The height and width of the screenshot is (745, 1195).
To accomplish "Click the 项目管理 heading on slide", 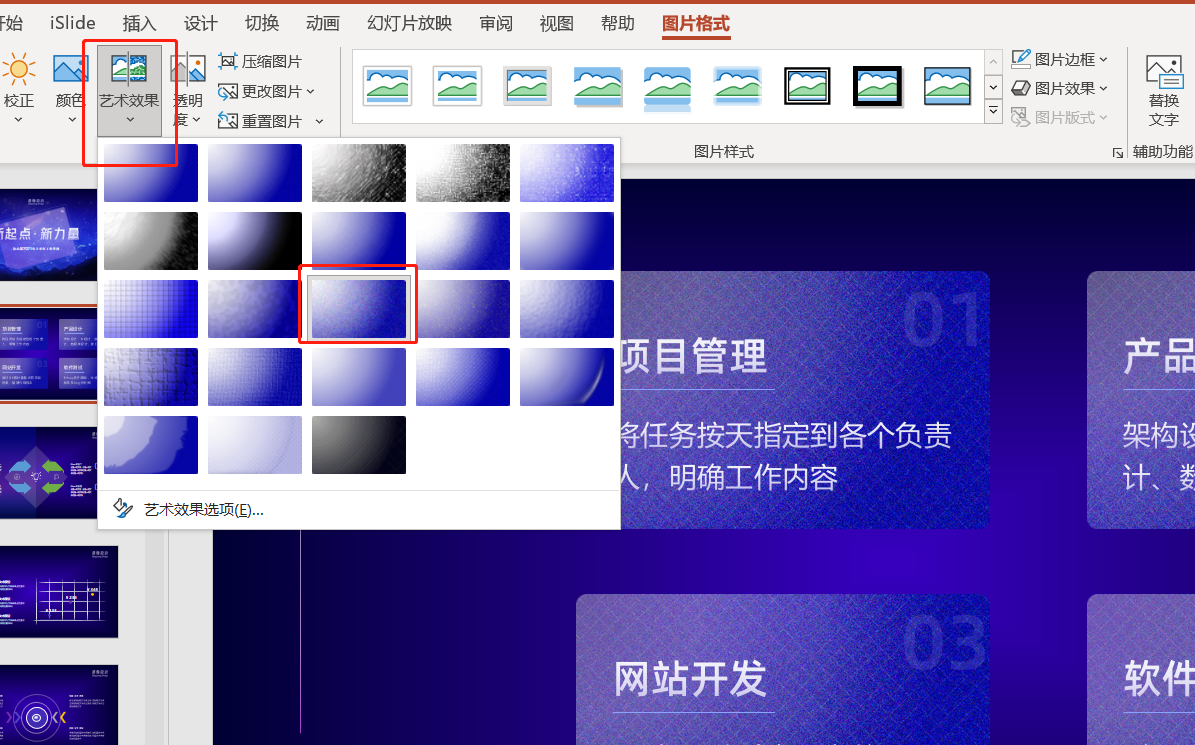I will [693, 357].
